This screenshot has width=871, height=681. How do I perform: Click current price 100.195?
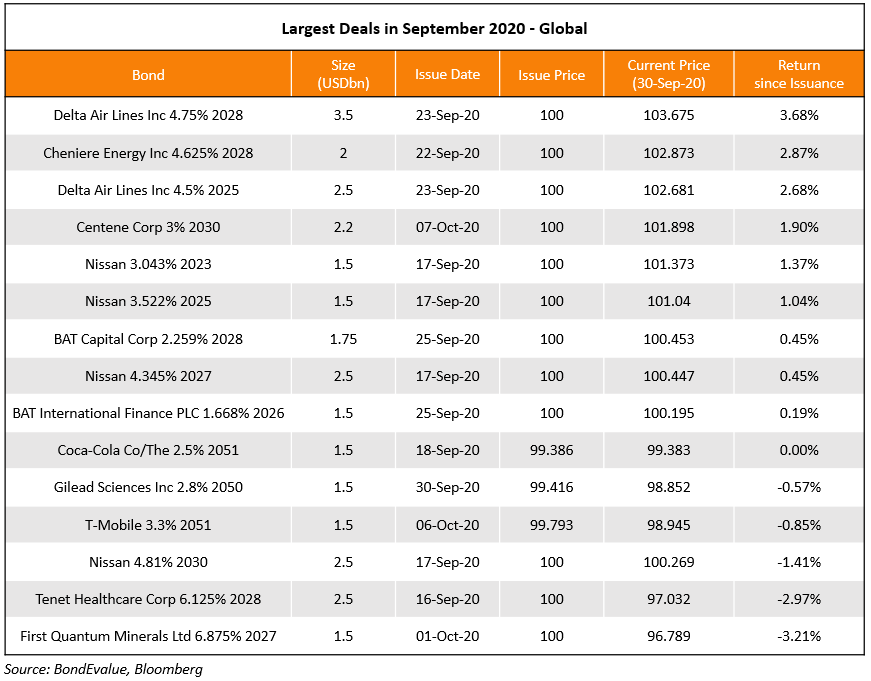[669, 413]
